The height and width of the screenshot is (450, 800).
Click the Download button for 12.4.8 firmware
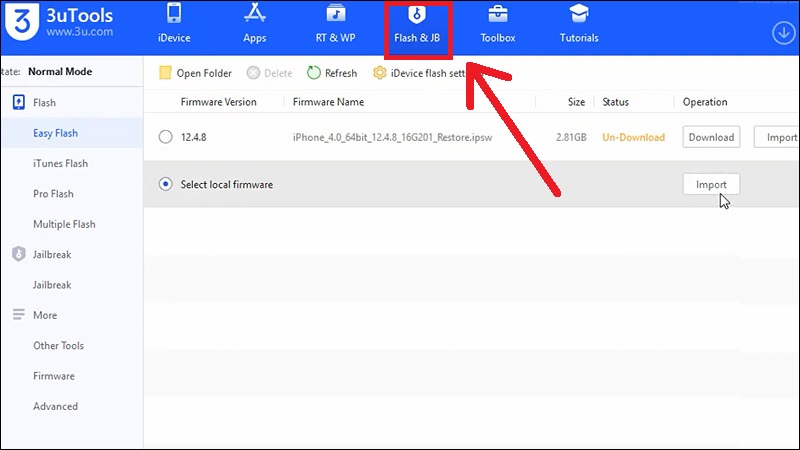[x=711, y=137]
